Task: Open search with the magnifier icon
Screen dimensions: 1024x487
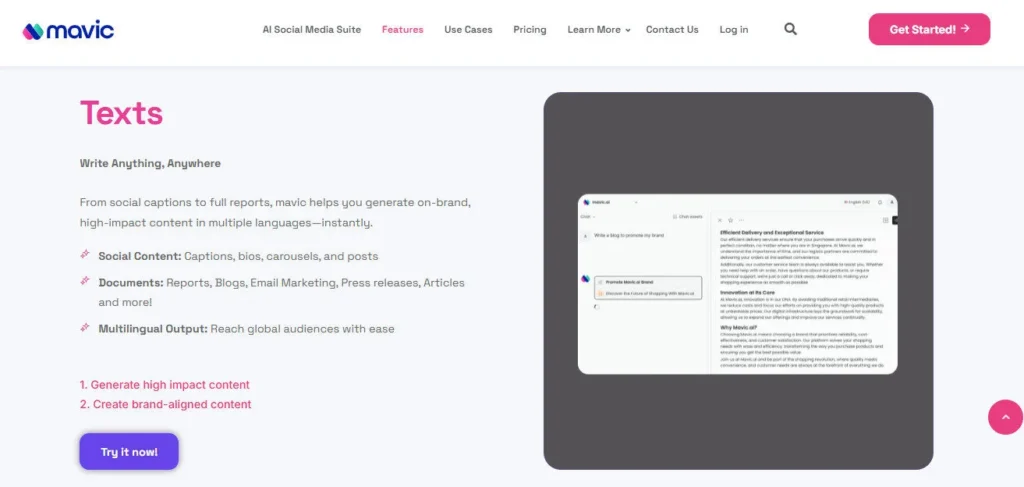Action: pos(790,30)
